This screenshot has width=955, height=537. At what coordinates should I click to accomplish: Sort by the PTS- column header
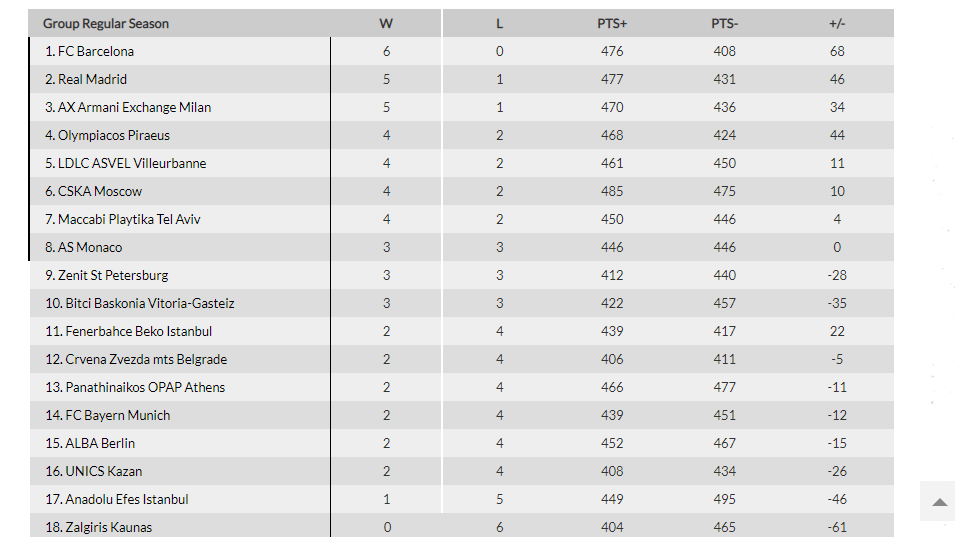pos(724,24)
